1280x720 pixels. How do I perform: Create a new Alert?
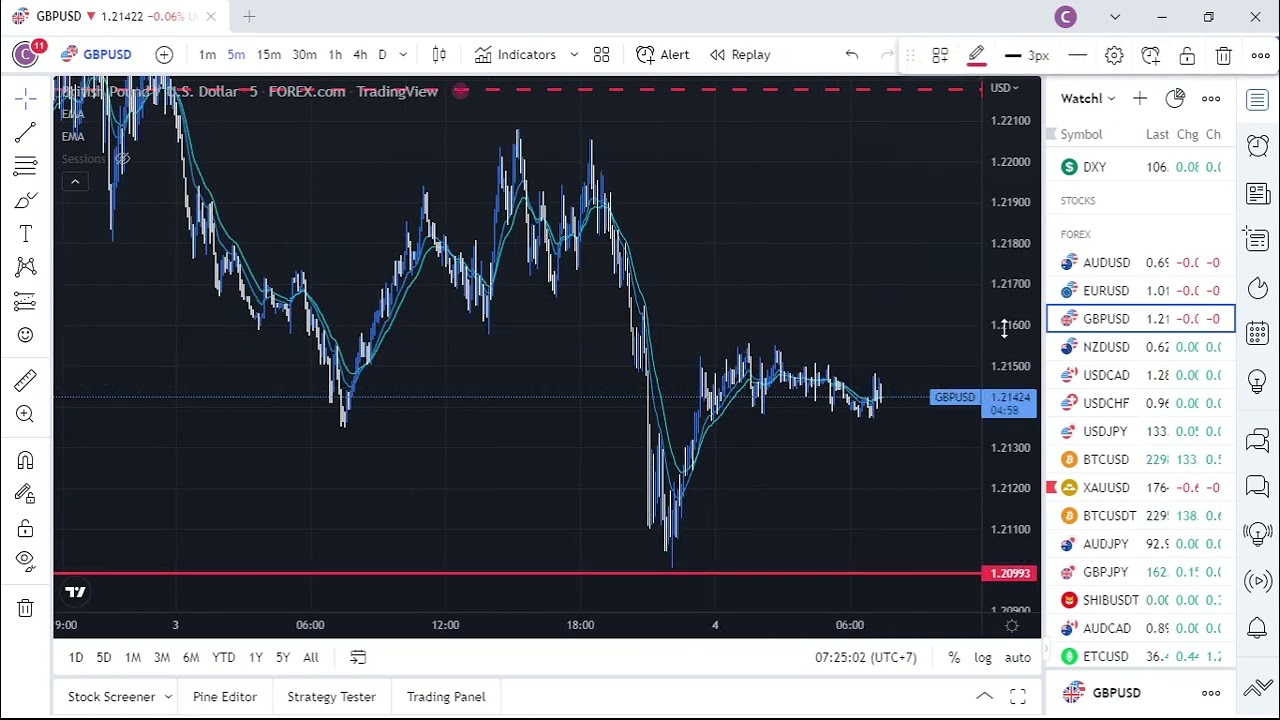[663, 55]
